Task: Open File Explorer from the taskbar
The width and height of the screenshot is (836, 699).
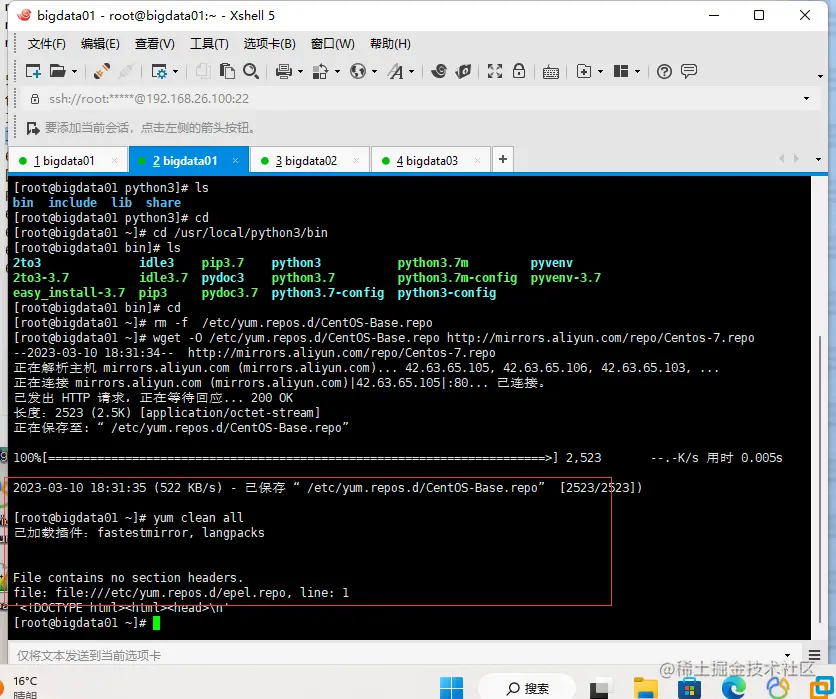Action: (645, 688)
